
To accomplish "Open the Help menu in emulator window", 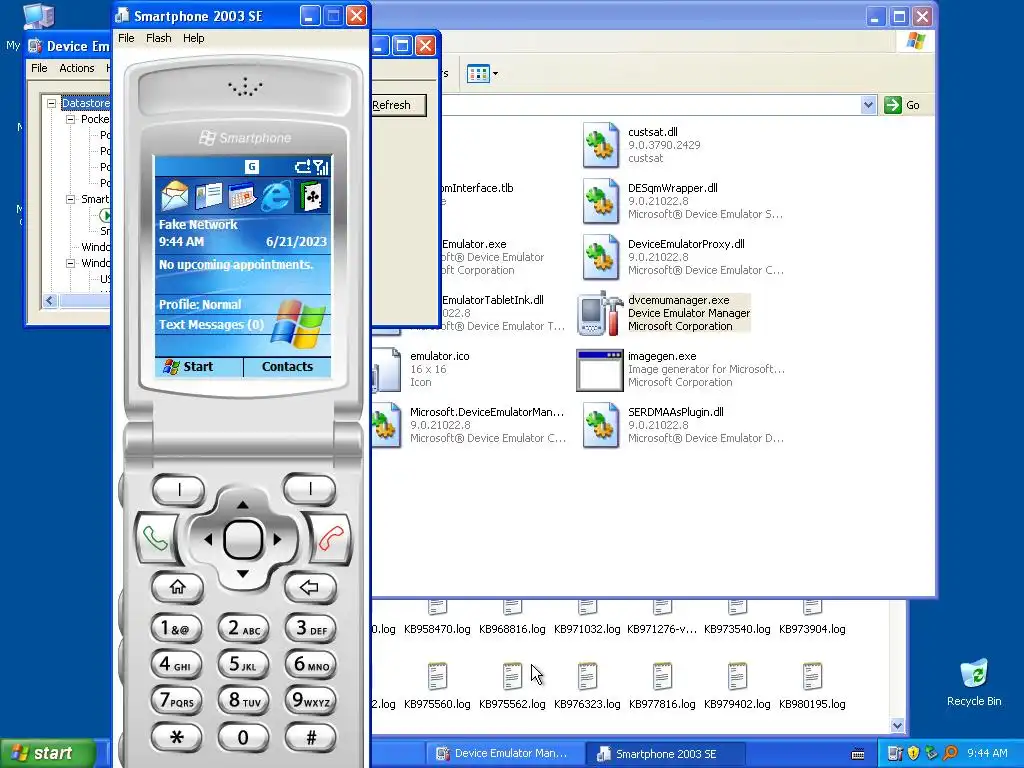I will [x=193, y=38].
